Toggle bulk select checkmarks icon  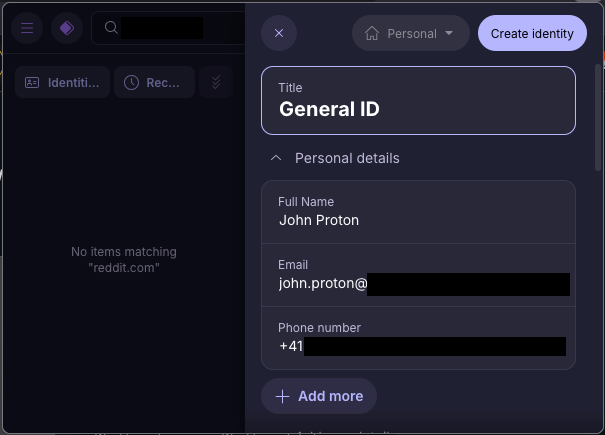[x=216, y=82]
